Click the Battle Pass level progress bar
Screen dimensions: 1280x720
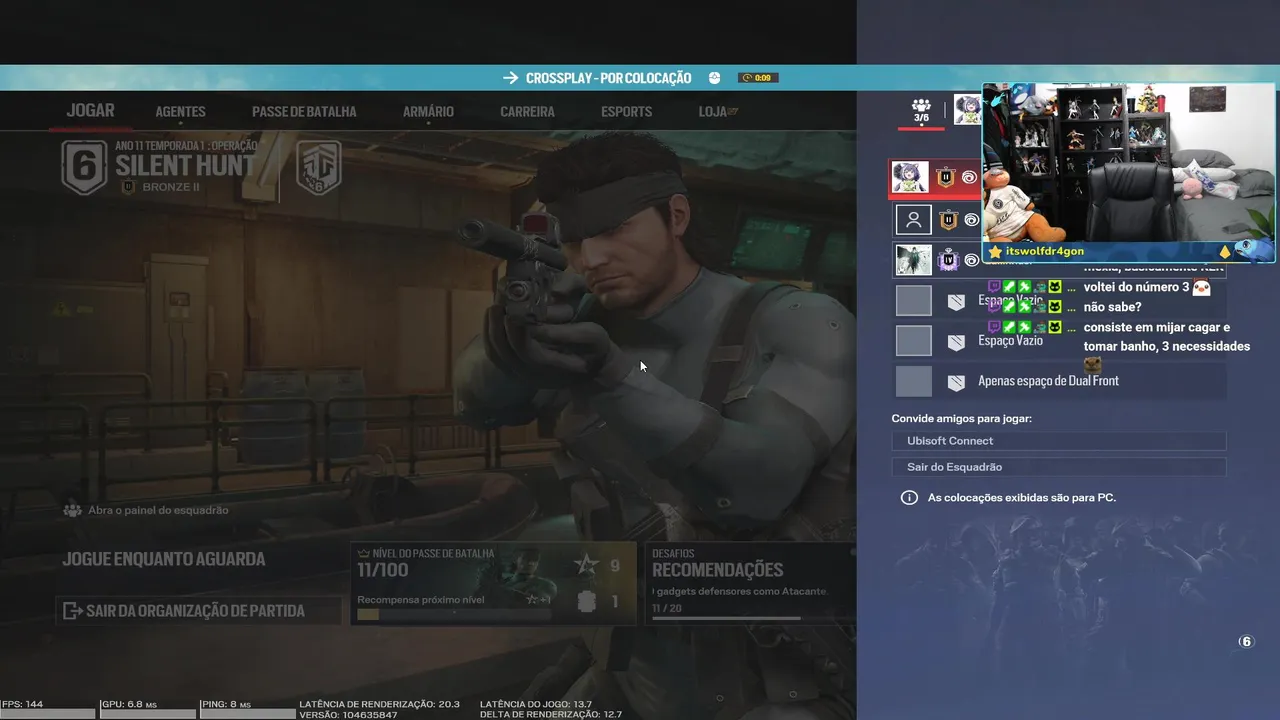pyautogui.click(x=453, y=614)
